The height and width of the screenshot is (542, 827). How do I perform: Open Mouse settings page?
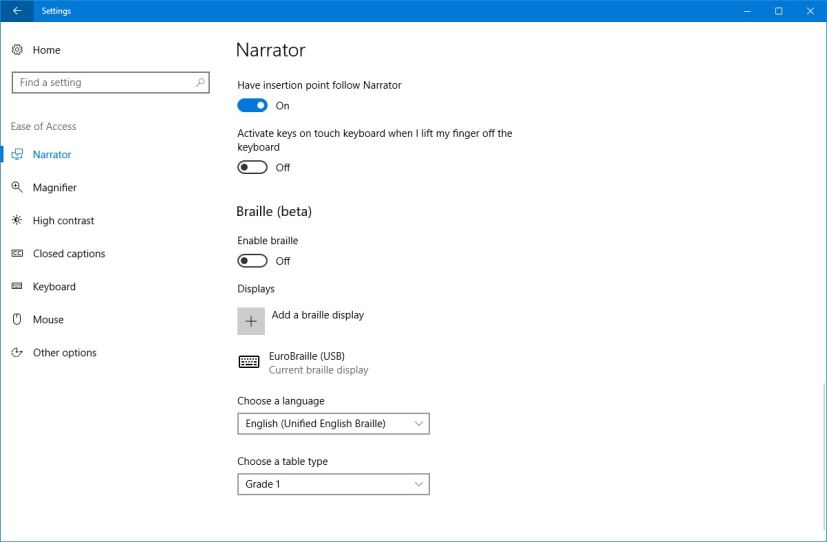pos(48,320)
